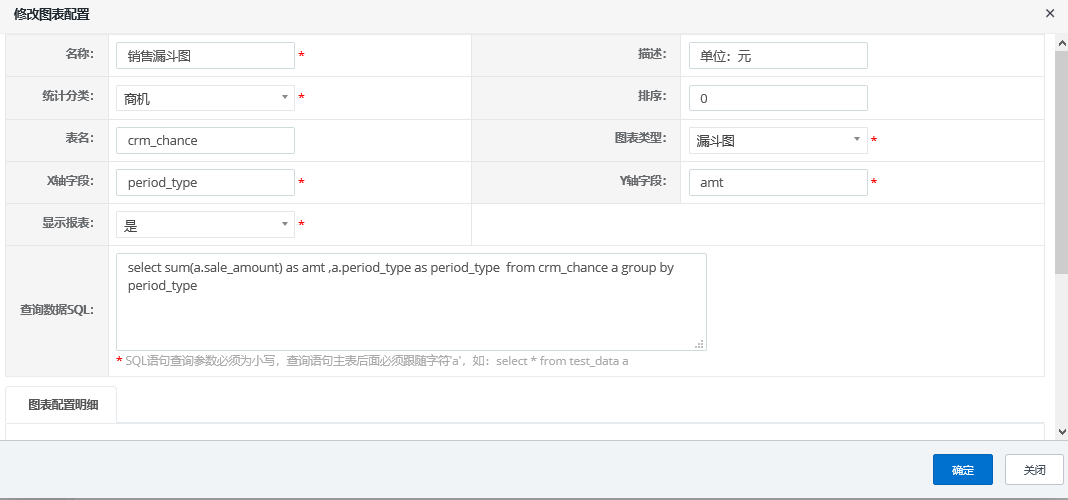Focus the Y轴字段 input containing amt
The image size is (1068, 500).
tap(777, 183)
